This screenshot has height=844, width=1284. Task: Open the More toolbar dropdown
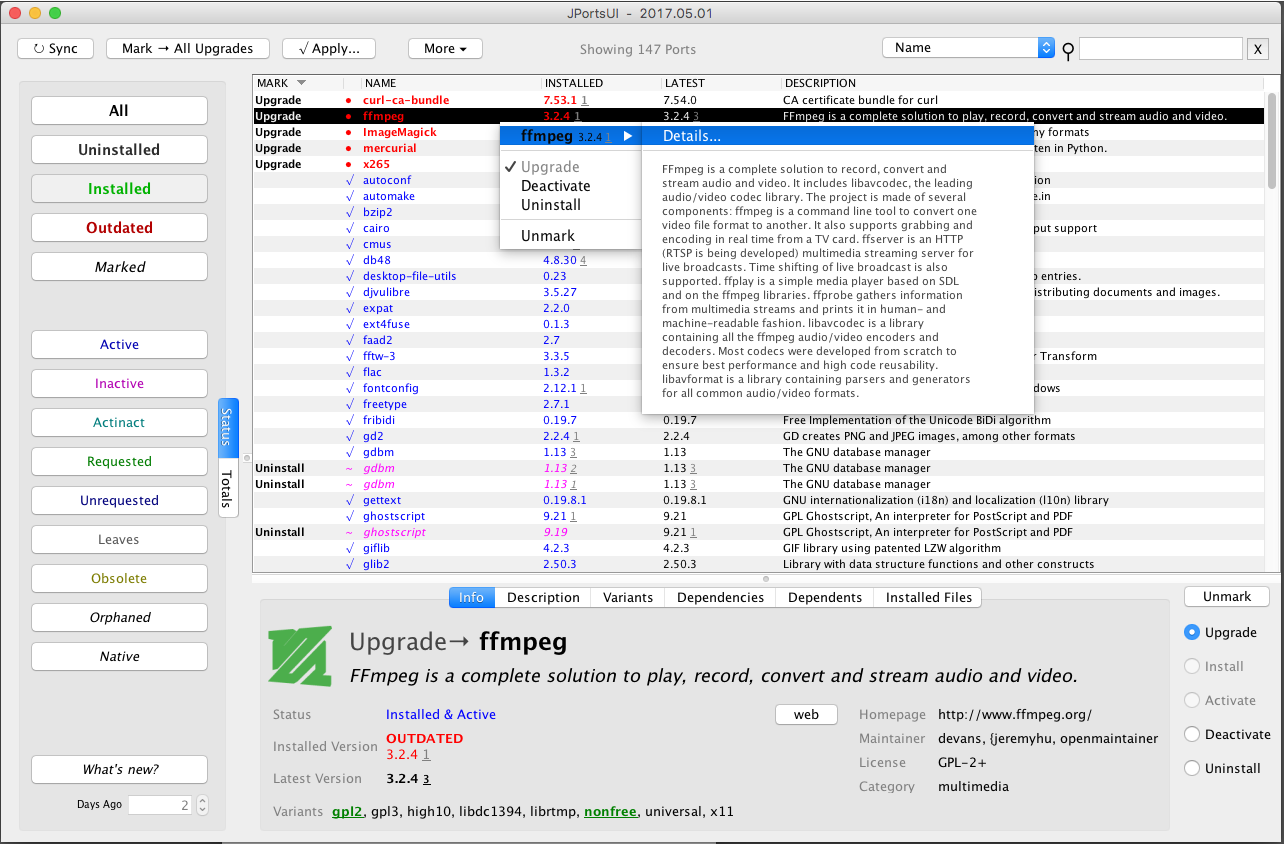click(x=444, y=47)
